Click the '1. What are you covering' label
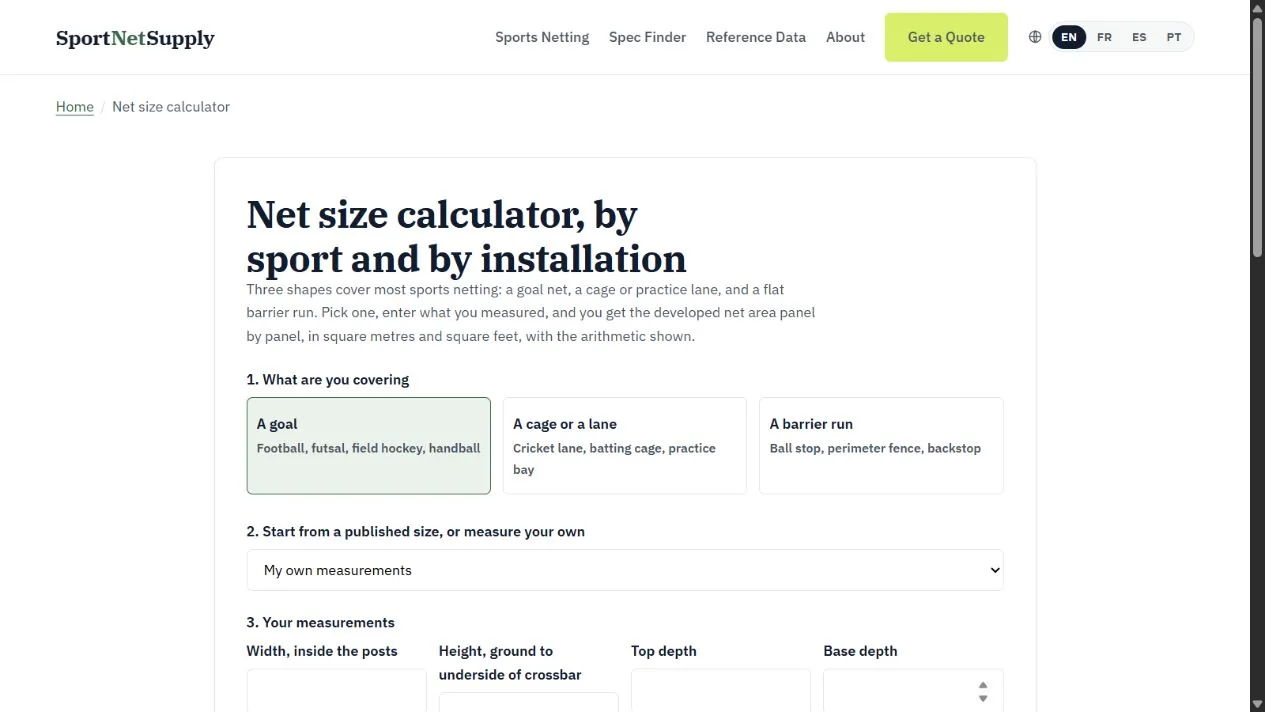Image resolution: width=1265 pixels, height=712 pixels. [328, 380]
